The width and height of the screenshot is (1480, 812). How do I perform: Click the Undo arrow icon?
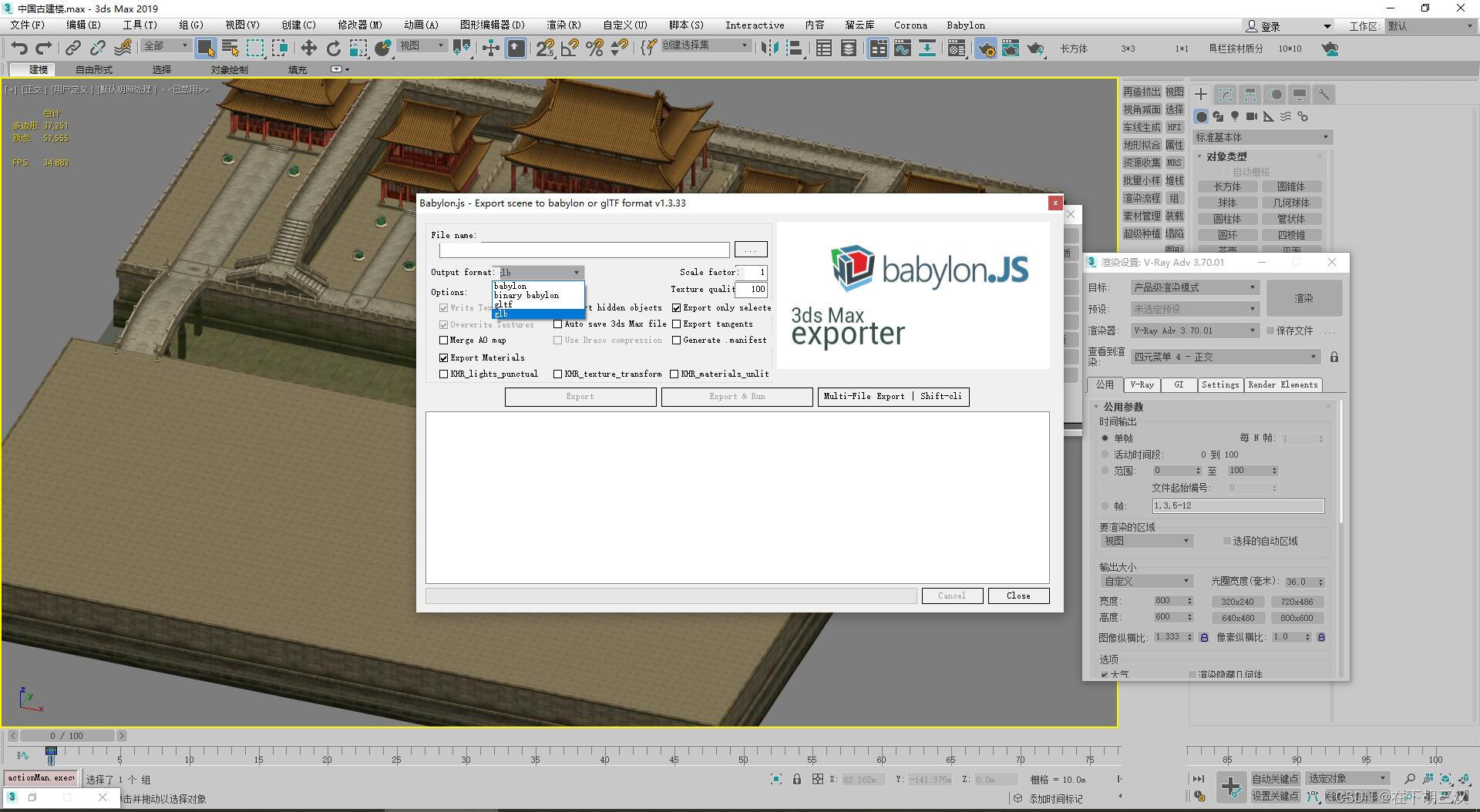(x=19, y=49)
